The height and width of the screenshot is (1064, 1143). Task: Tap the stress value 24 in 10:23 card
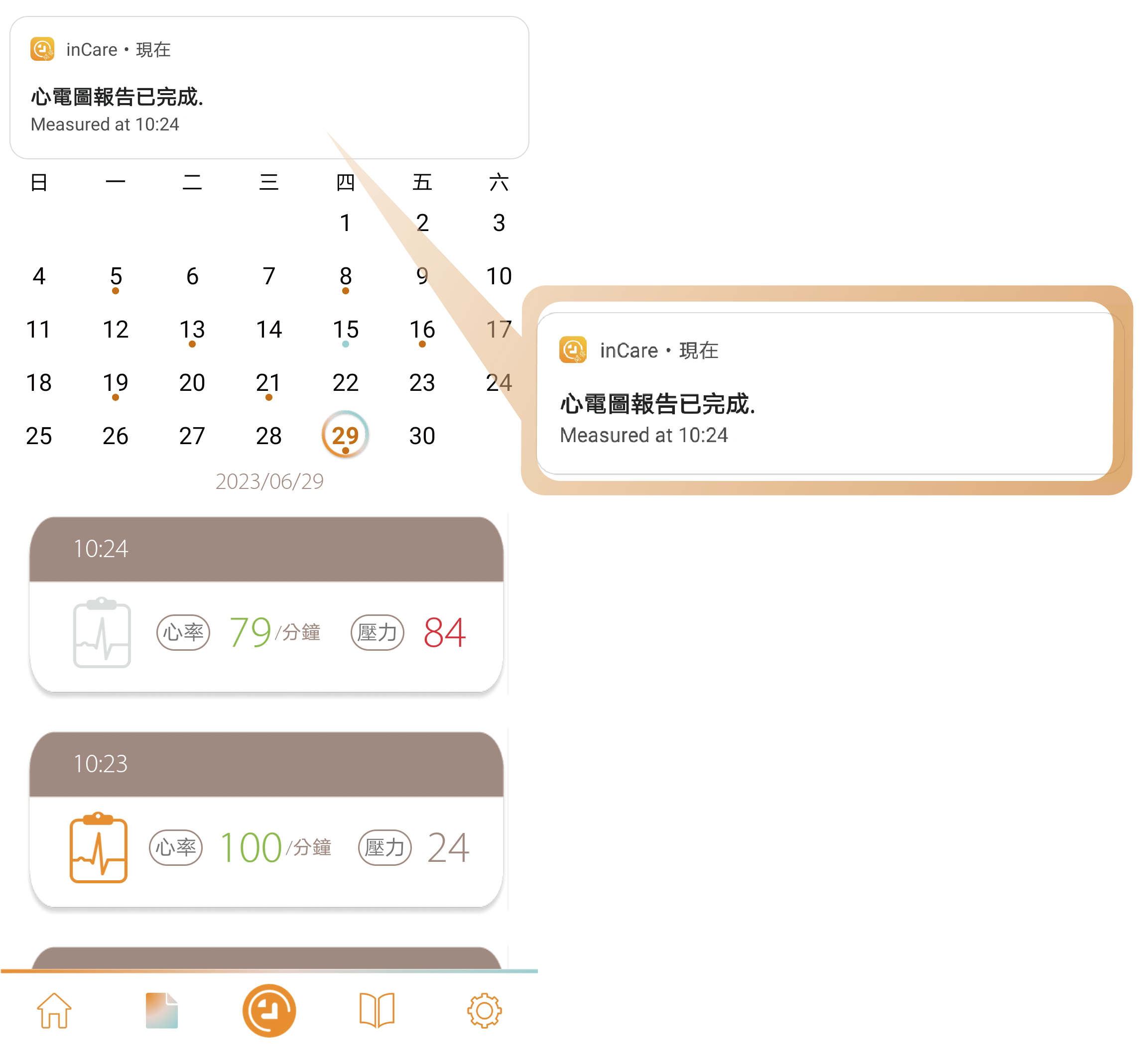(448, 847)
